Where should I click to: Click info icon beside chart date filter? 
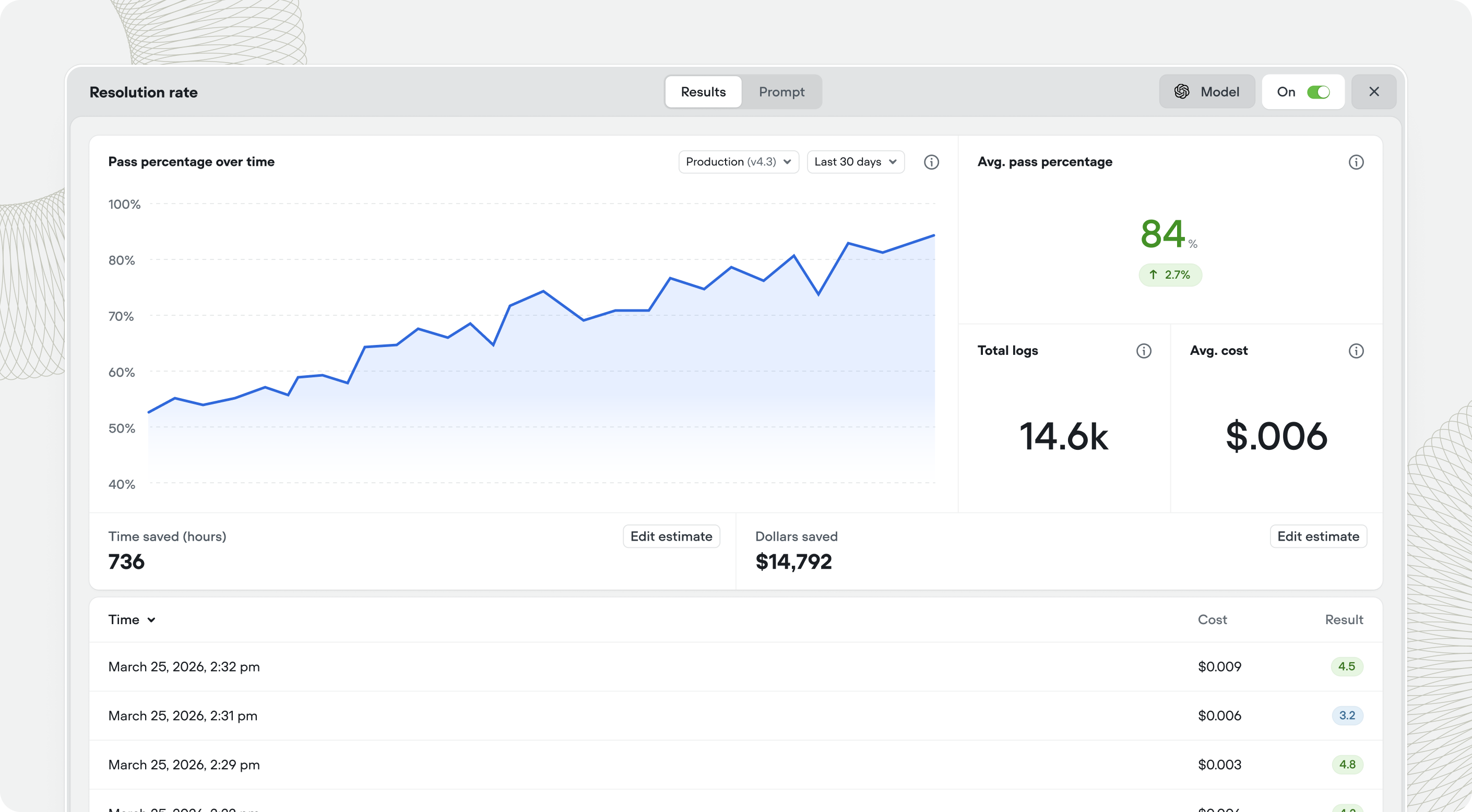(931, 162)
